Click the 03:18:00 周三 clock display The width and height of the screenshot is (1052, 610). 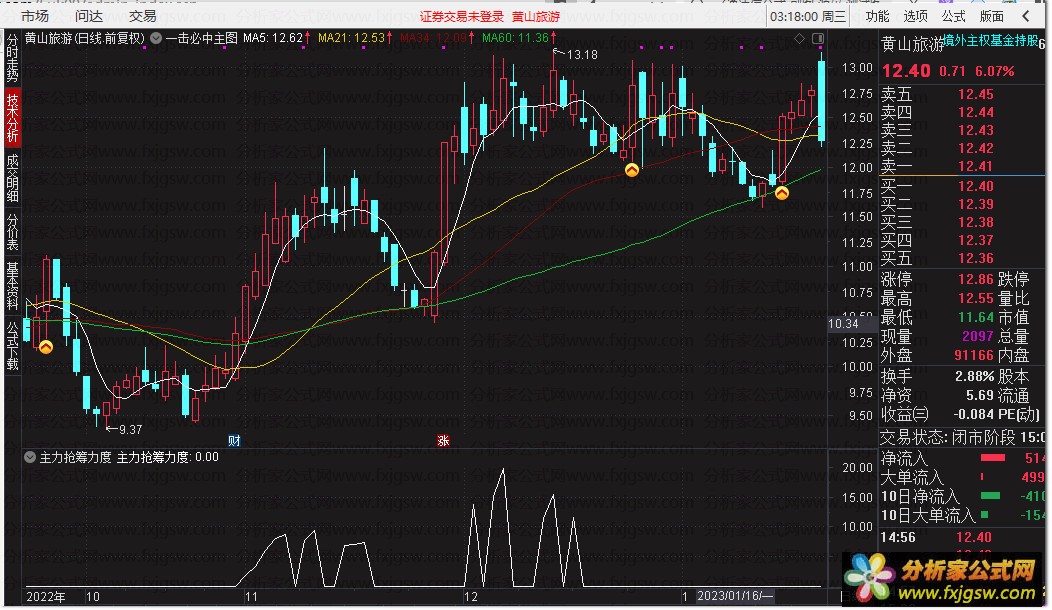pyautogui.click(x=808, y=17)
